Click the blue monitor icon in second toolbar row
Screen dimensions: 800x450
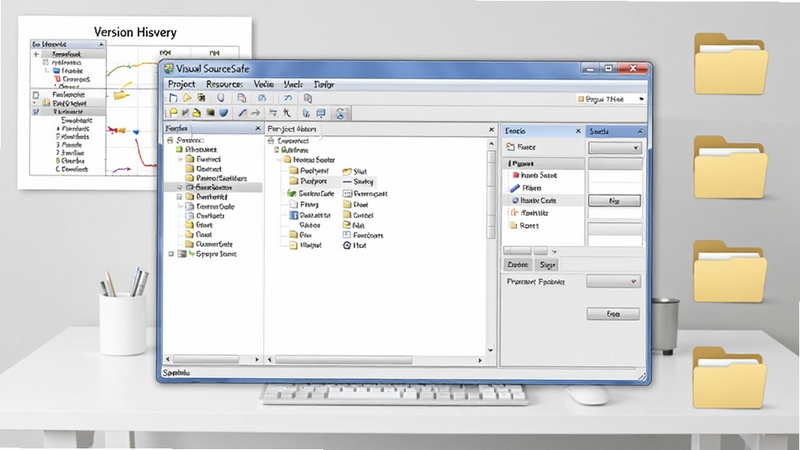(321, 113)
